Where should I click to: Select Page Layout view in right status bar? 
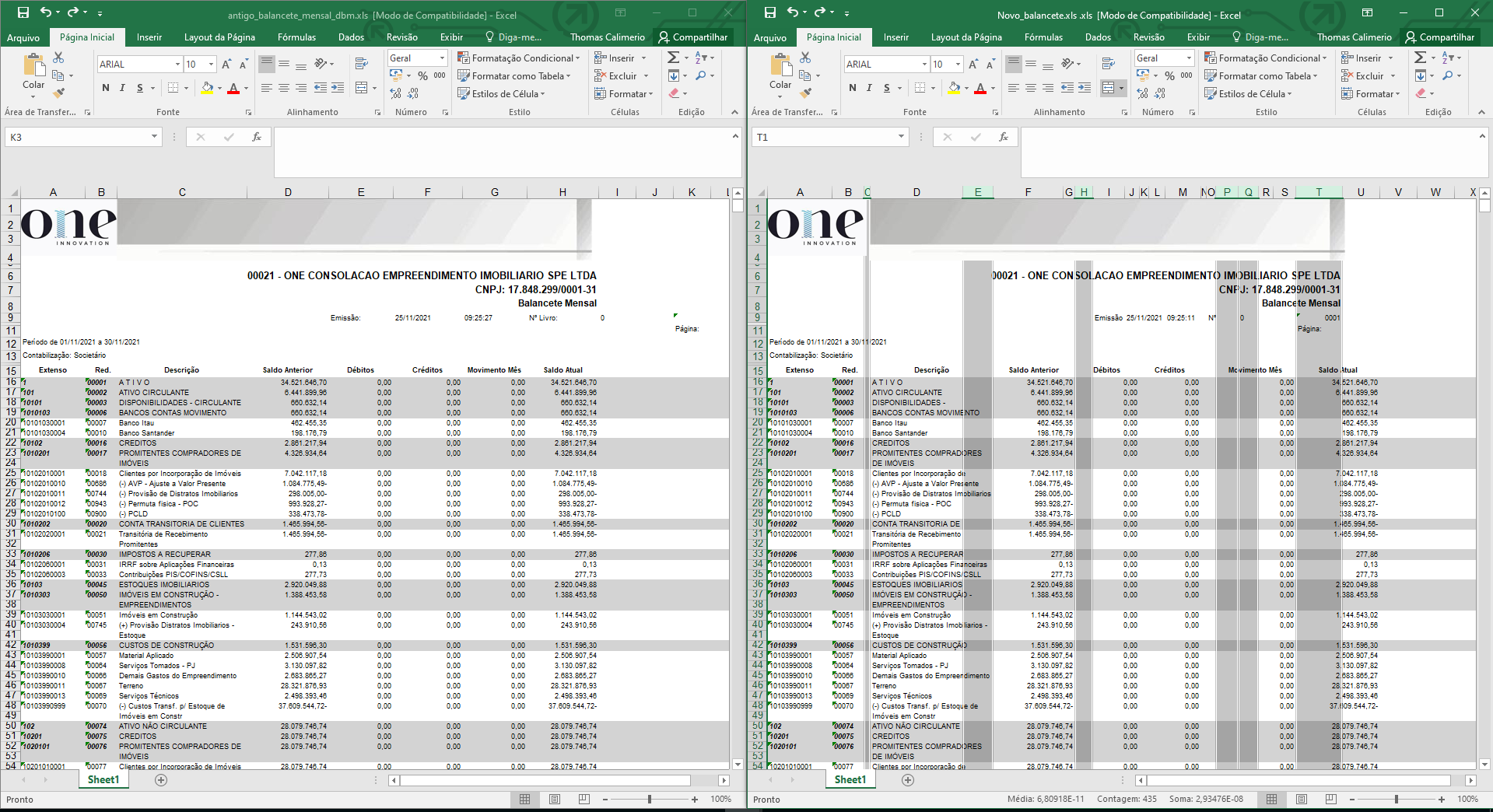(x=1302, y=799)
